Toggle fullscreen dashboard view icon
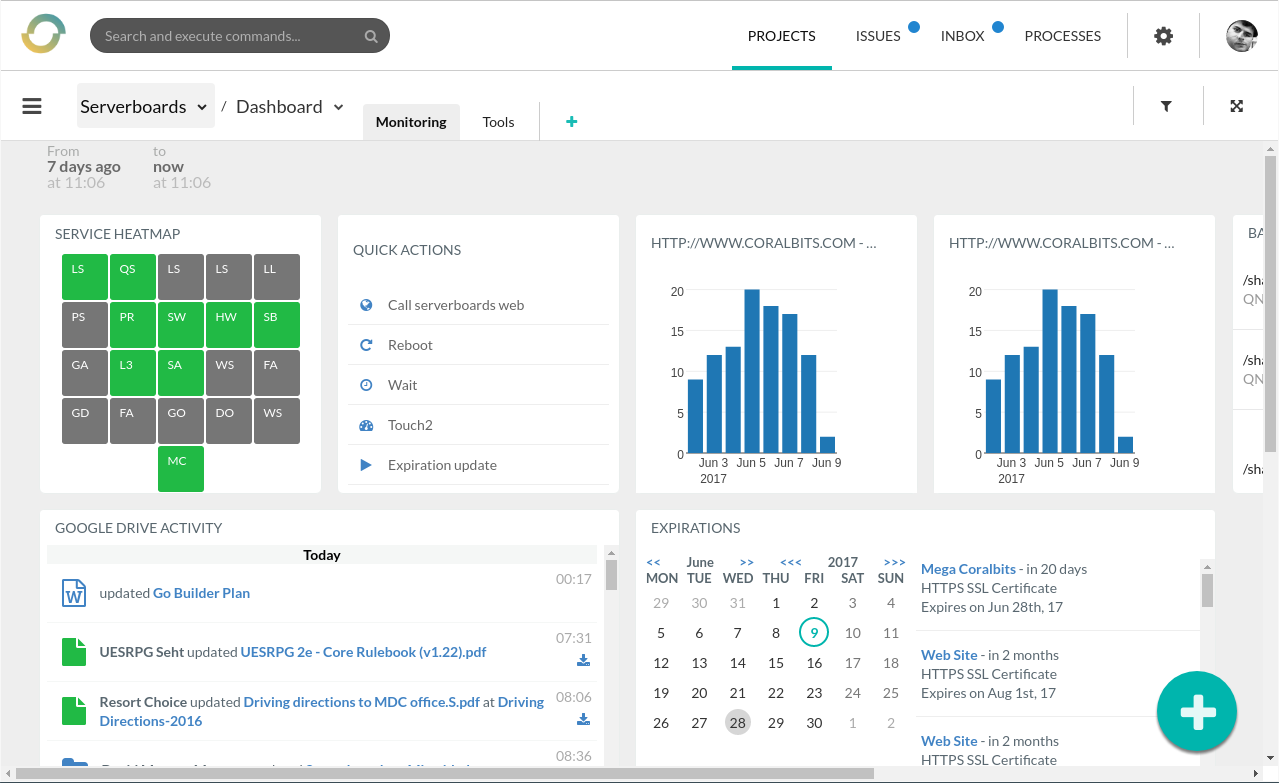 coord(1237,106)
